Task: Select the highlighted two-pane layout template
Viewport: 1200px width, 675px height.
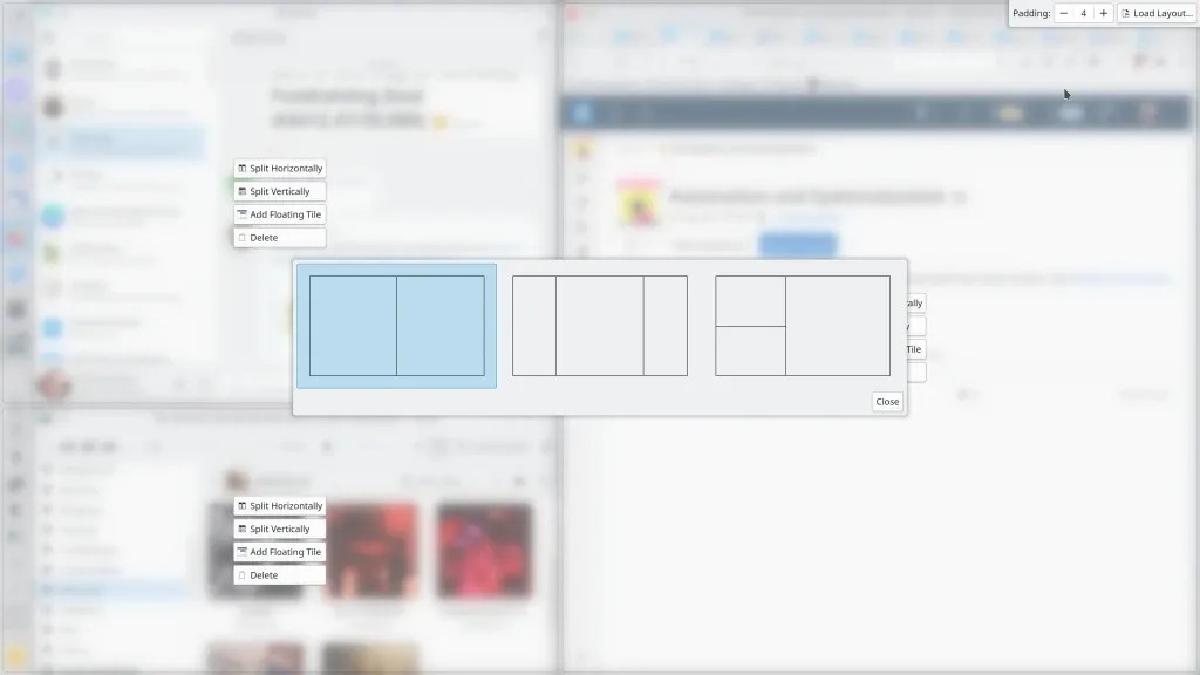Action: [x=396, y=325]
